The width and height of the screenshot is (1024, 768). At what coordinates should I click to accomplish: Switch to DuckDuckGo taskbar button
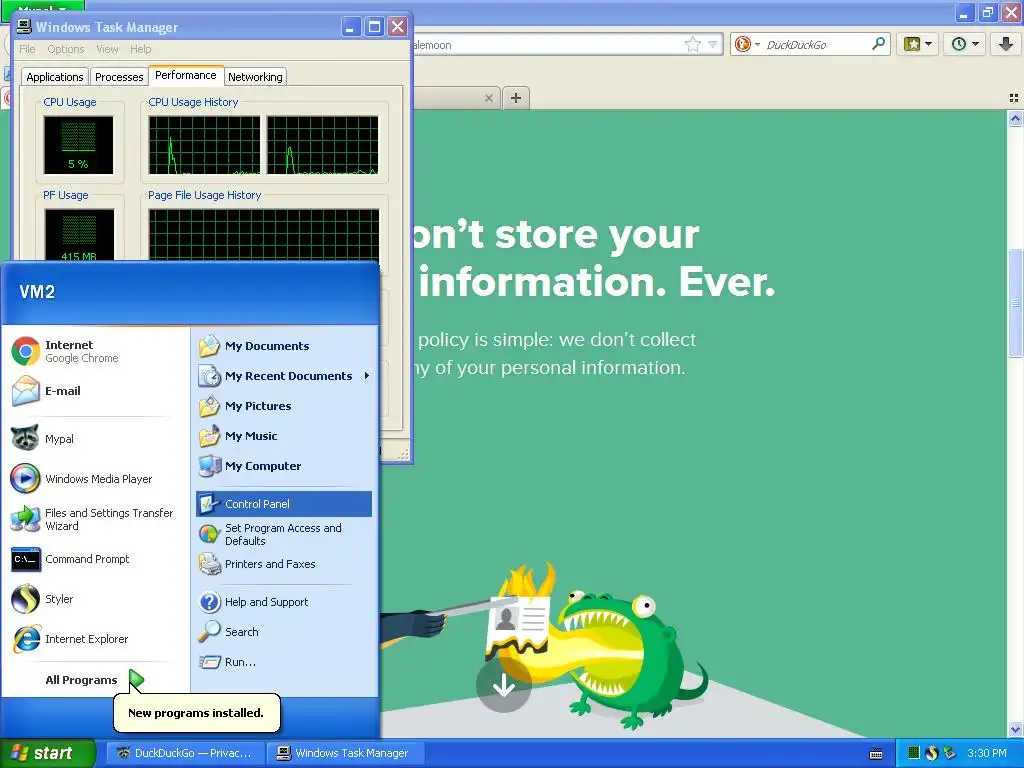(x=185, y=753)
